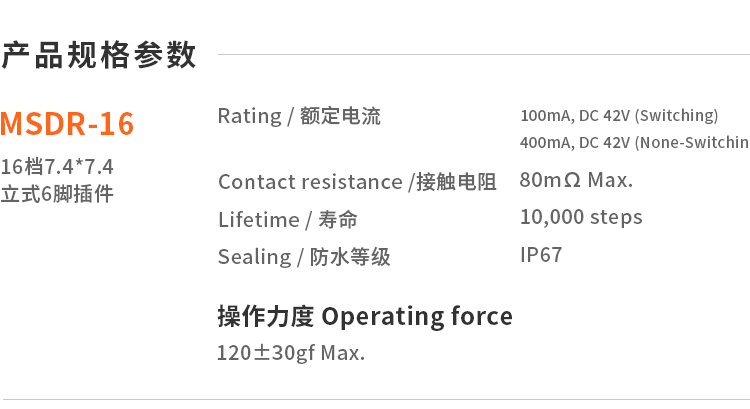The width and height of the screenshot is (750, 409).
Task: Select the 120±30gf Max. force value
Action: [291, 353]
